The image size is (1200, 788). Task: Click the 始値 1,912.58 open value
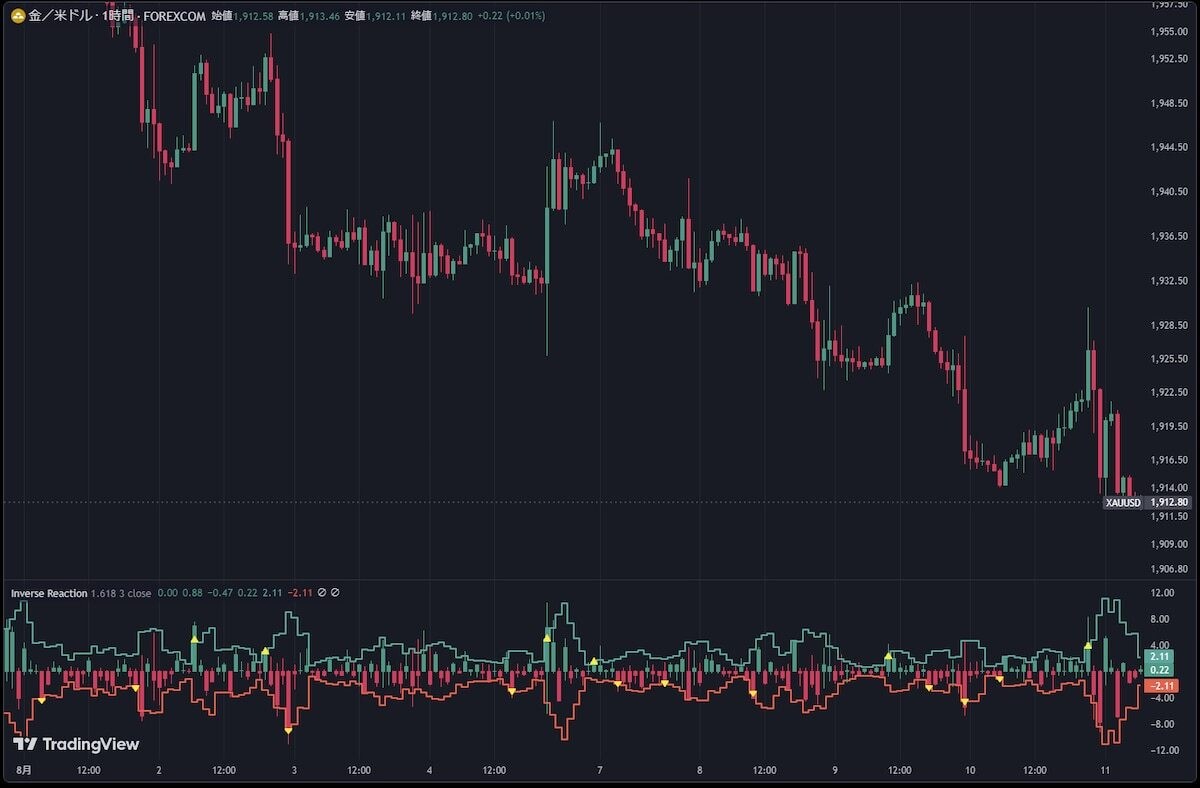pos(243,16)
